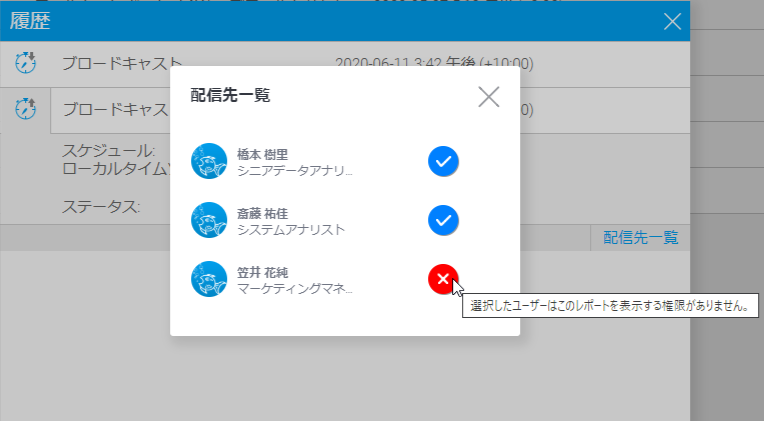Screen dimensions: 764x421
Task: Click the recipient name 笠井 花純
Action: tap(263, 271)
